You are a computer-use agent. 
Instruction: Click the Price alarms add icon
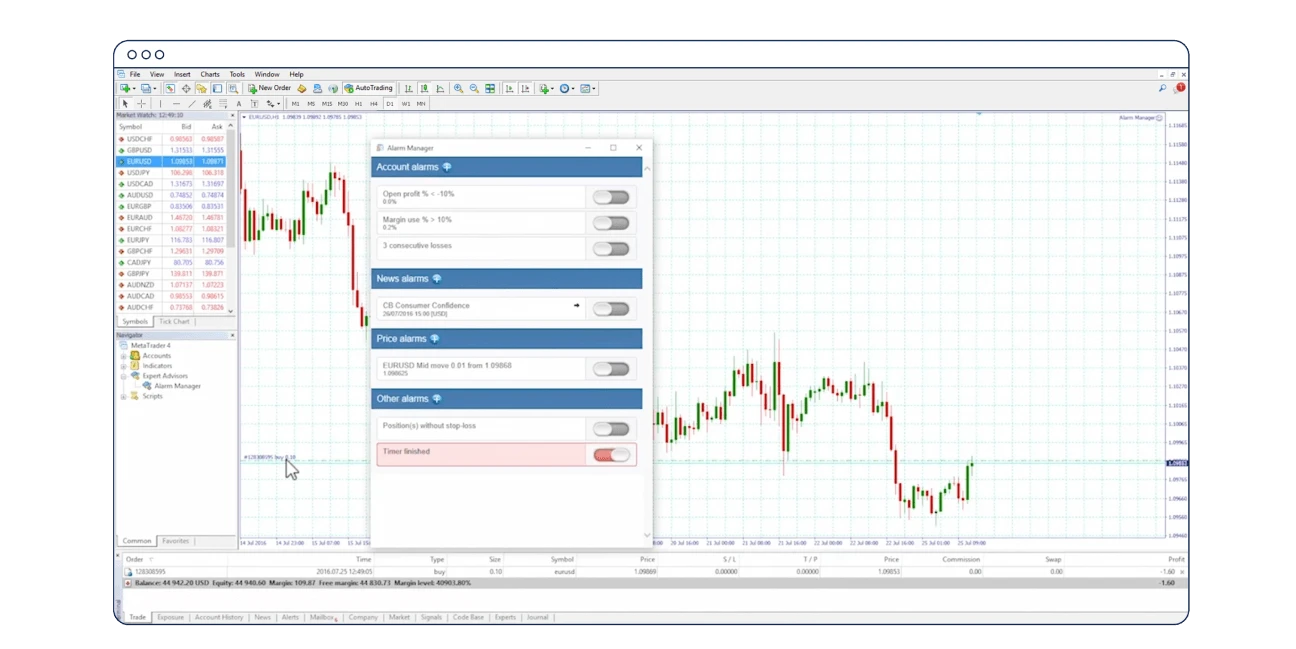tap(434, 339)
